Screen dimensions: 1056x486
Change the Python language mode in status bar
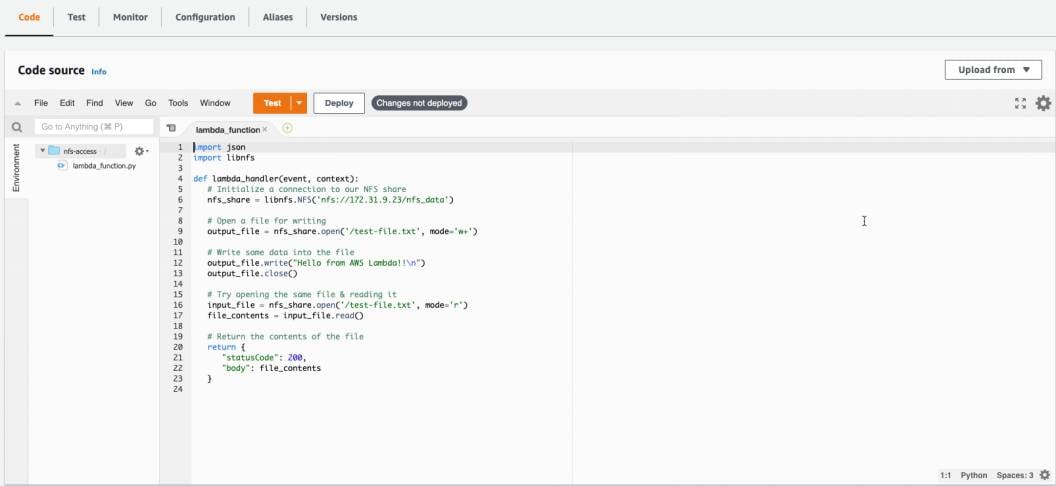[x=973, y=475]
